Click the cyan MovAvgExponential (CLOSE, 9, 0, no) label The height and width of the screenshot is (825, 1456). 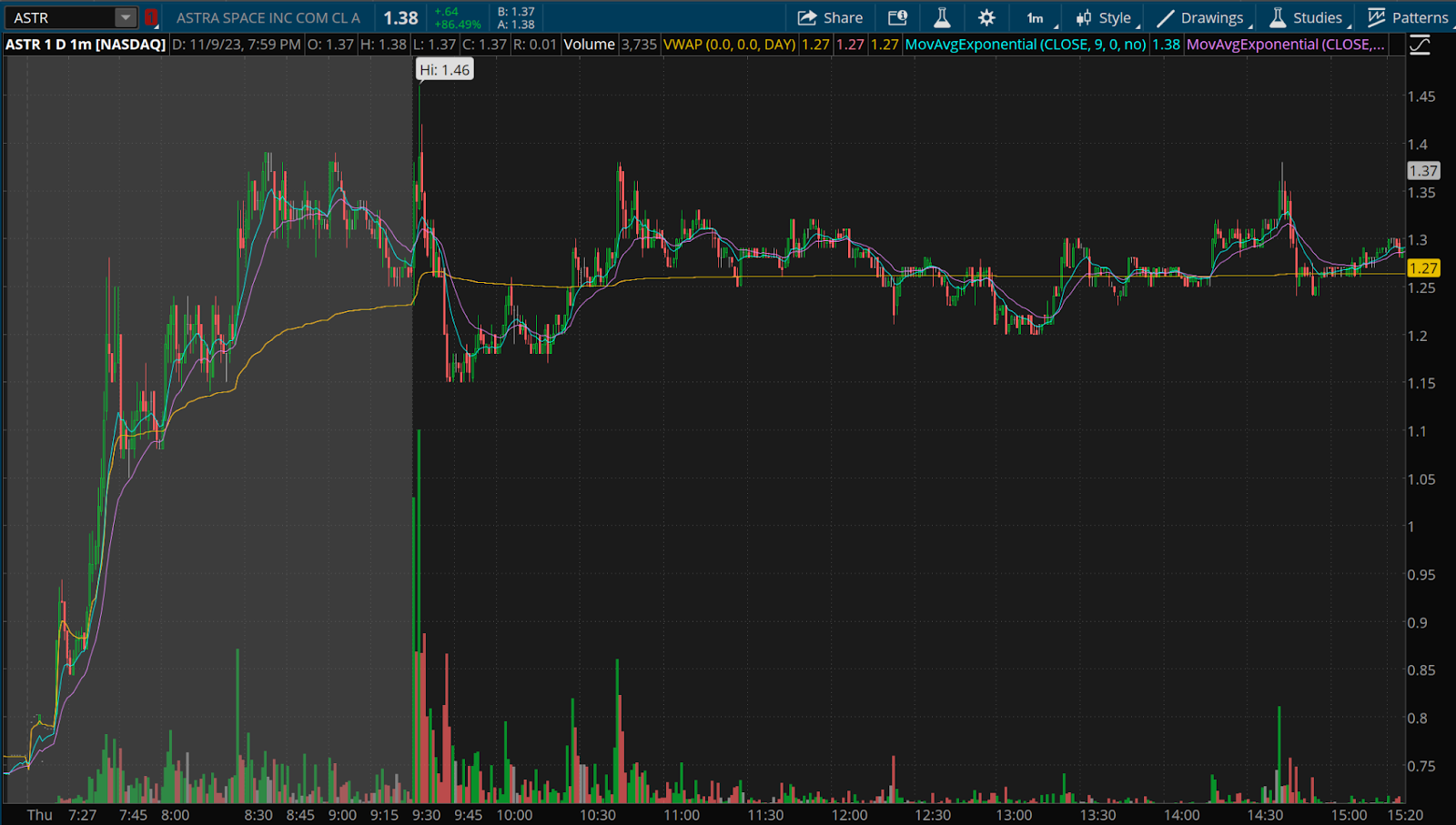pyautogui.click(x=1026, y=45)
